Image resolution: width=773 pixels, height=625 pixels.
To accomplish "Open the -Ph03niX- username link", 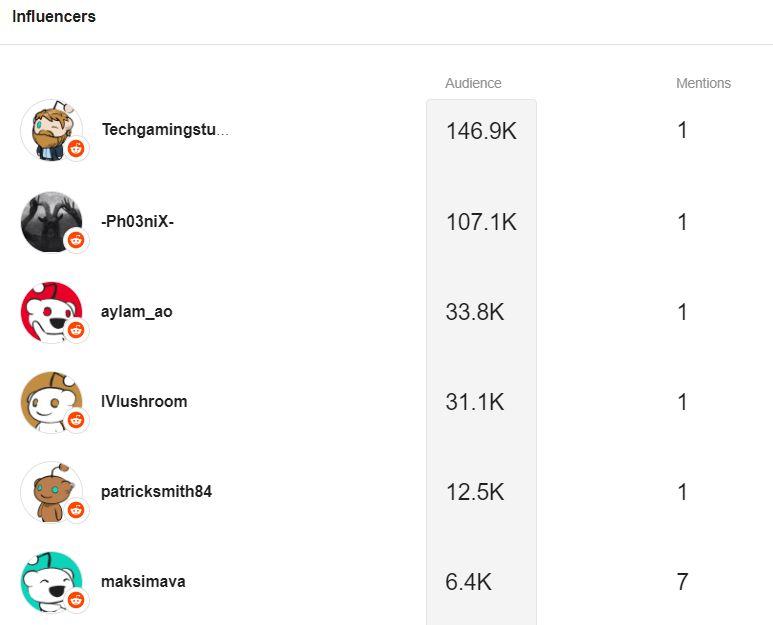I will [138, 221].
